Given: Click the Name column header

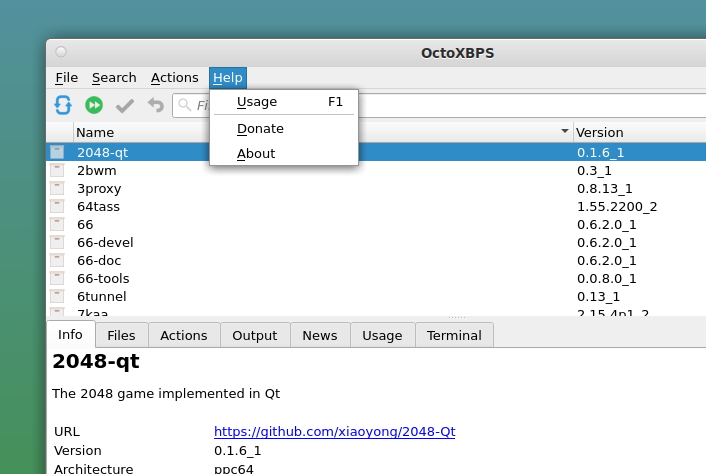Looking at the screenshot, I should pyautogui.click(x=323, y=132).
